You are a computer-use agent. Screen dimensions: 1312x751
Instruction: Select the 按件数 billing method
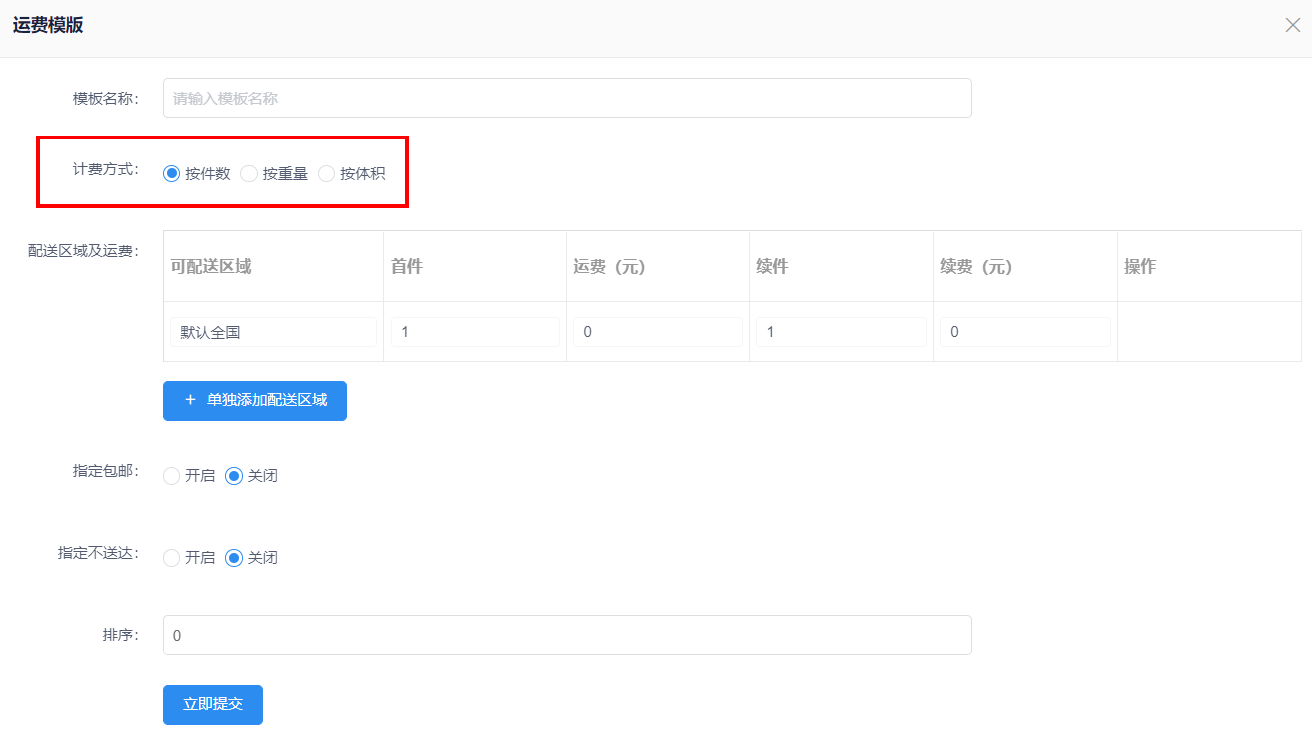(172, 173)
